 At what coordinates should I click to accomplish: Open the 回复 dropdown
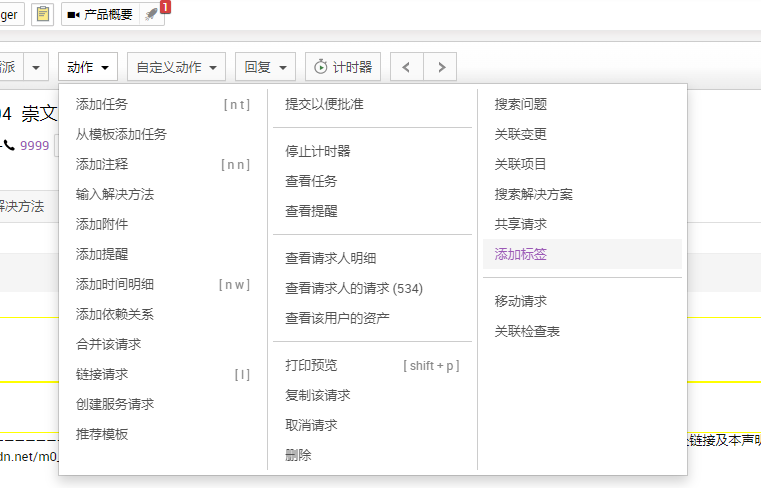[265, 67]
